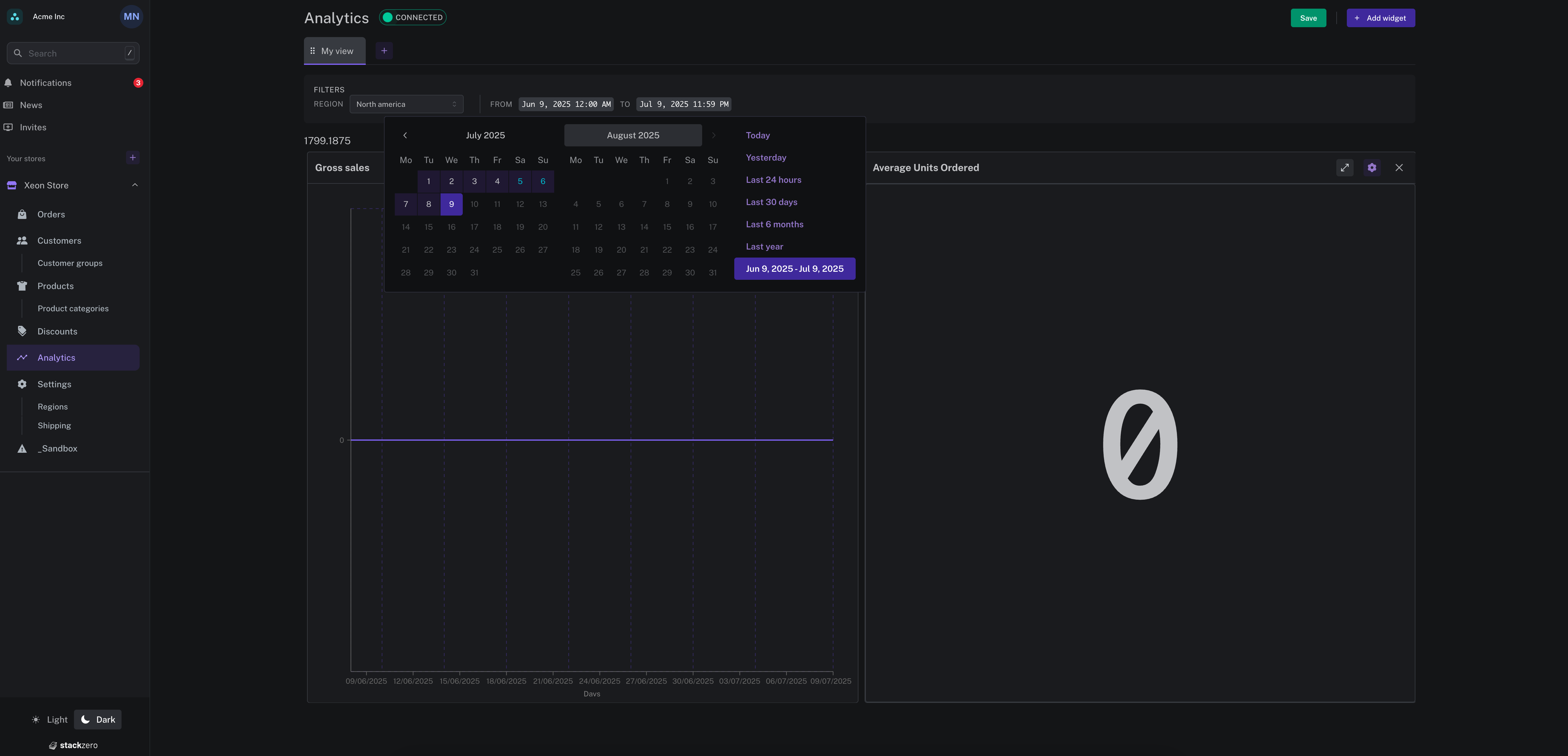The width and height of the screenshot is (1568, 756).
Task: Go to the previous month in the calendar
Action: (405, 135)
